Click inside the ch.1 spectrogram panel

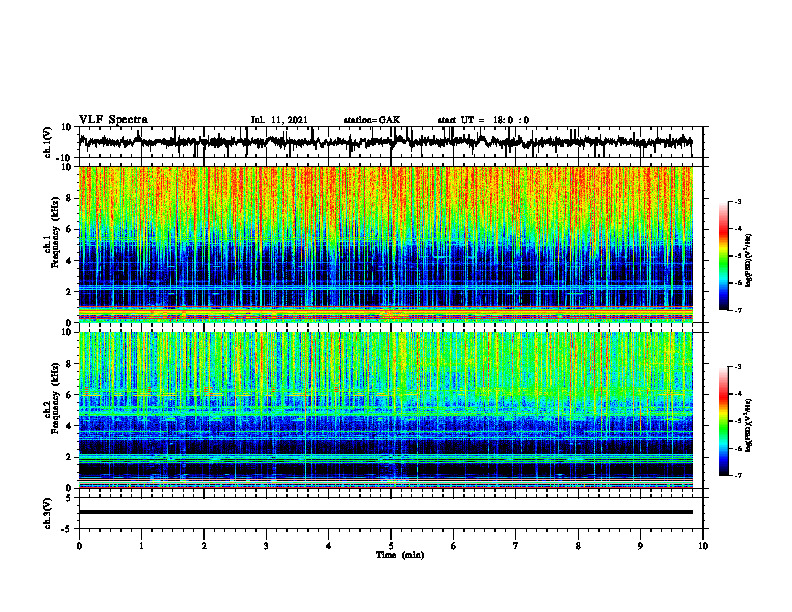point(386,244)
